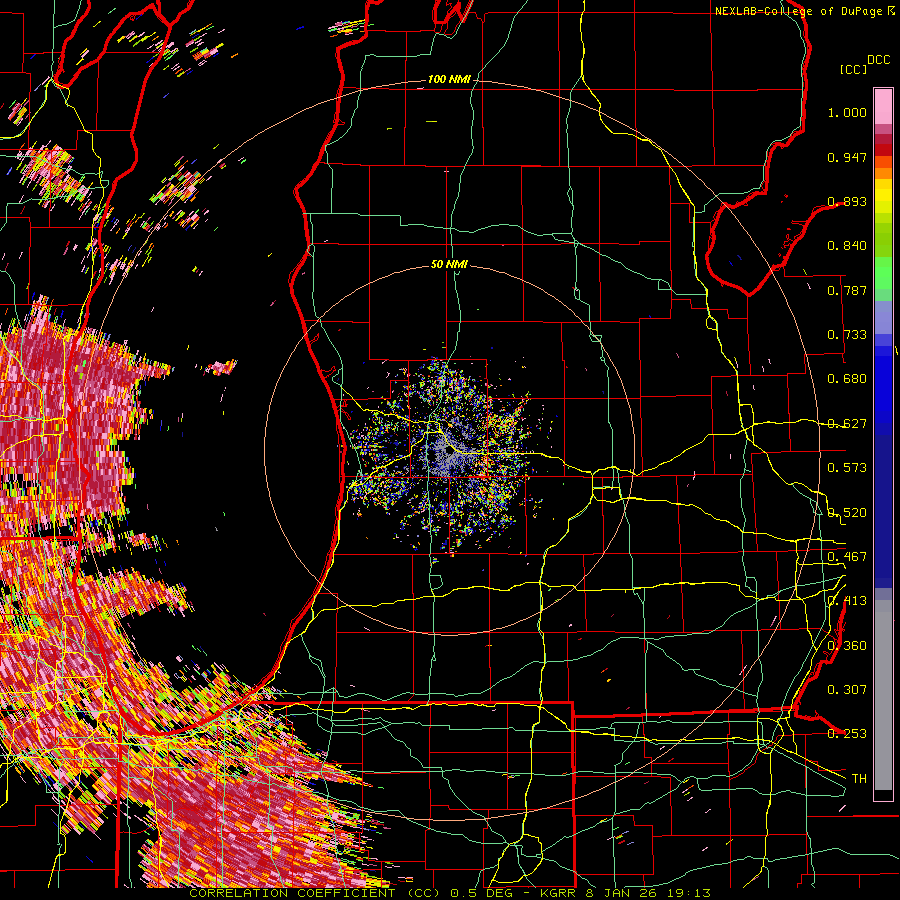Click the 0.253 scale value
The image size is (900, 900).
(x=847, y=734)
